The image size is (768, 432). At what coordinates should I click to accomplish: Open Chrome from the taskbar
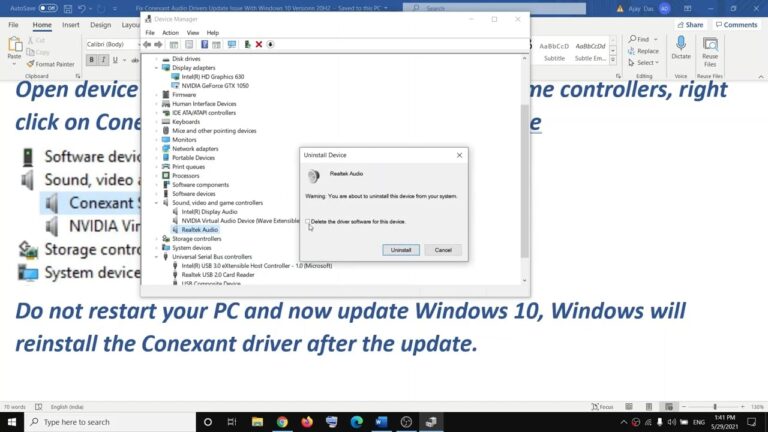282,422
